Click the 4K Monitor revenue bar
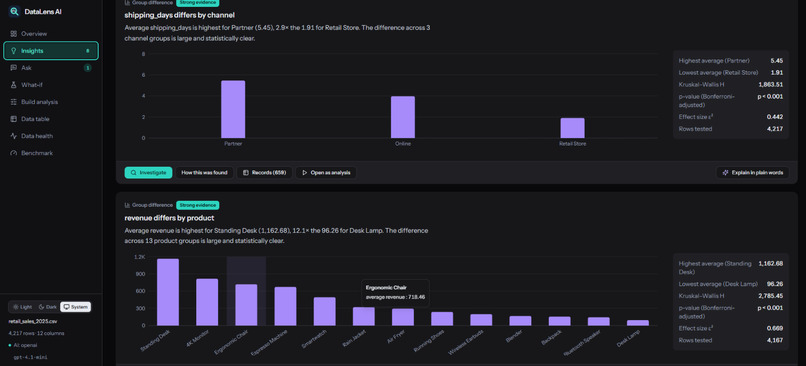This screenshot has width=806, height=366. [207, 302]
